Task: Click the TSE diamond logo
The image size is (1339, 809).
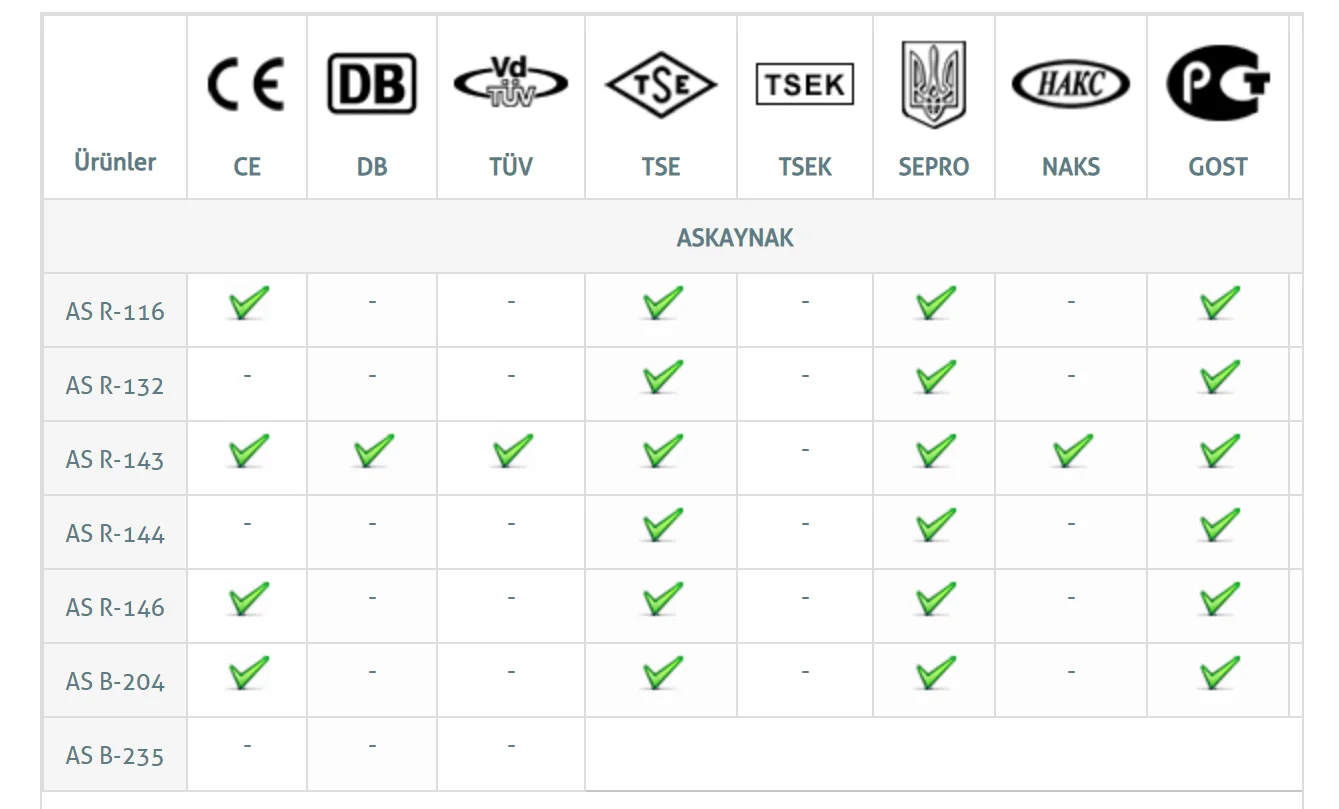Action: coord(661,85)
